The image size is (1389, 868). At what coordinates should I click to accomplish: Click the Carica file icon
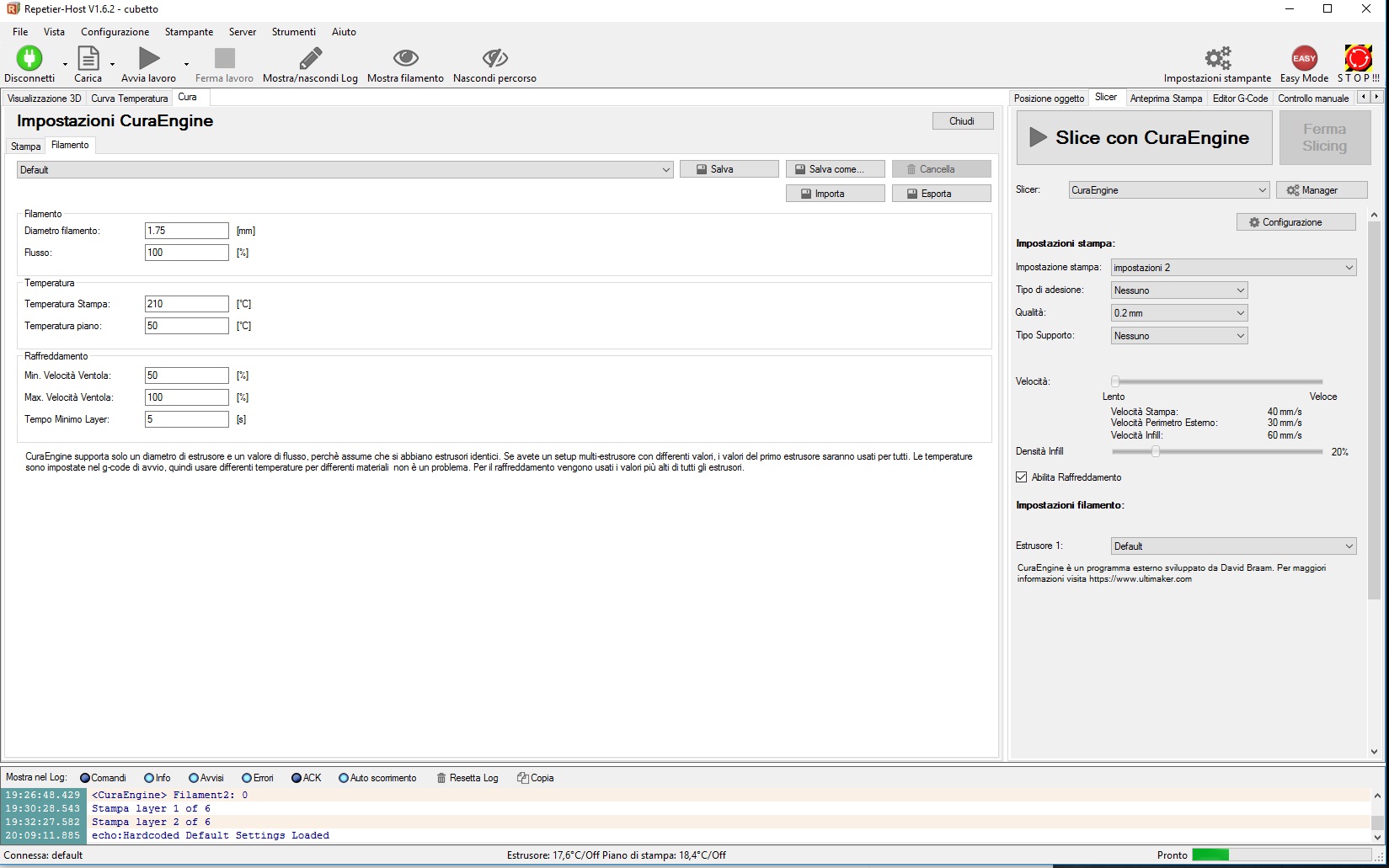pyautogui.click(x=88, y=58)
